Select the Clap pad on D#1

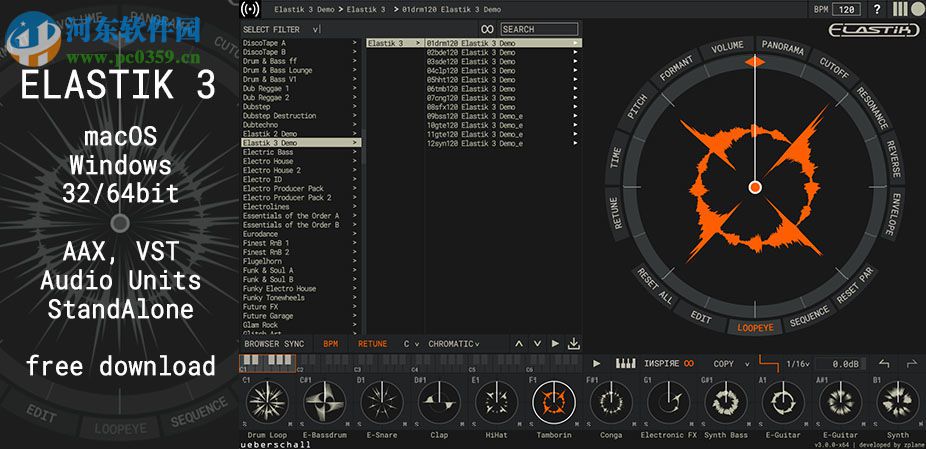click(x=439, y=402)
